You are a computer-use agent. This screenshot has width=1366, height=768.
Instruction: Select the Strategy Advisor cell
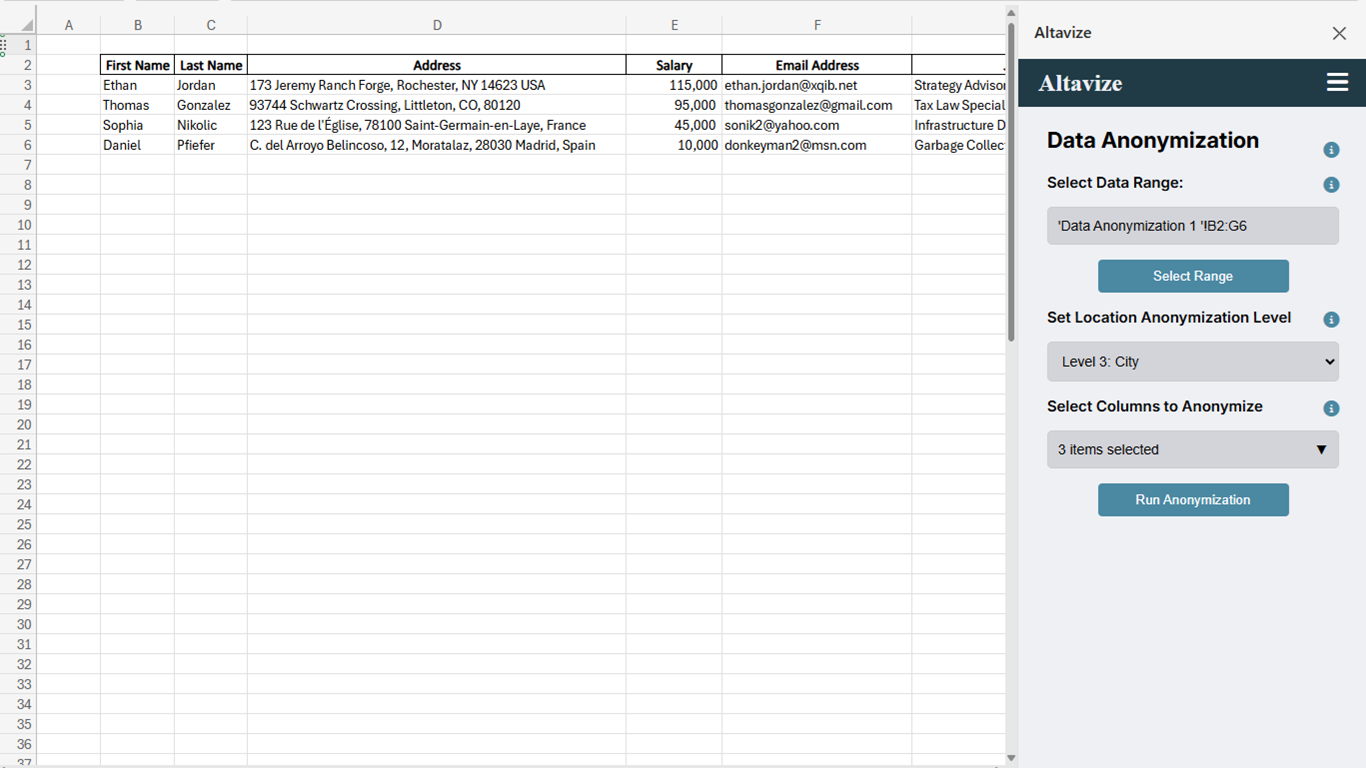click(x=959, y=85)
